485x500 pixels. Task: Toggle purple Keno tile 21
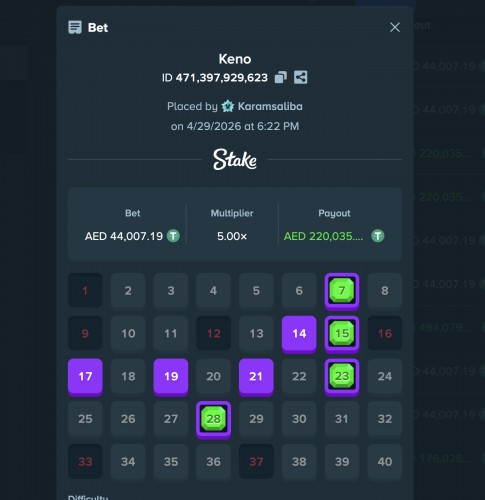click(256, 377)
